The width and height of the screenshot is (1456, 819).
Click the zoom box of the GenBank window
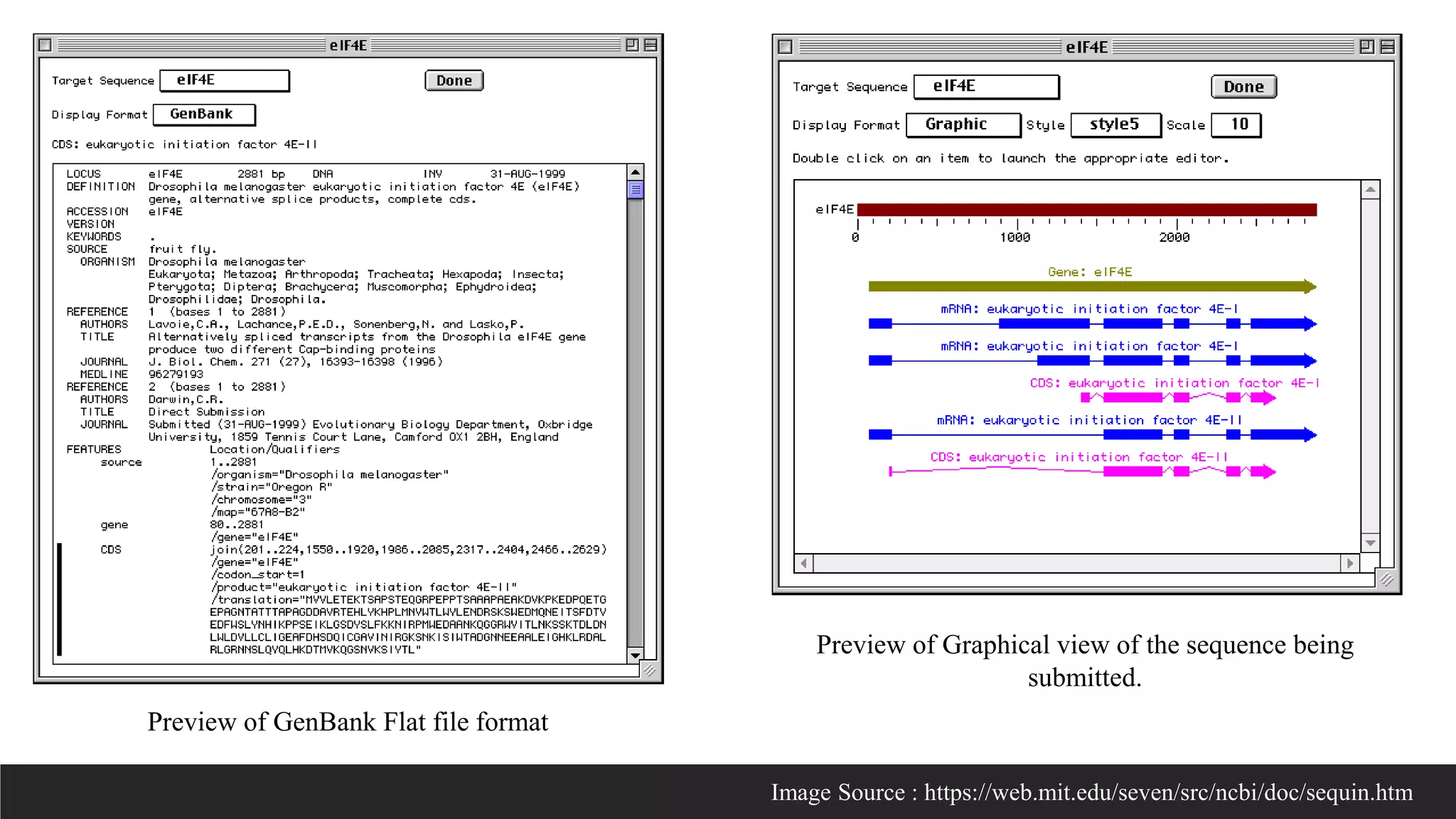click(632, 45)
